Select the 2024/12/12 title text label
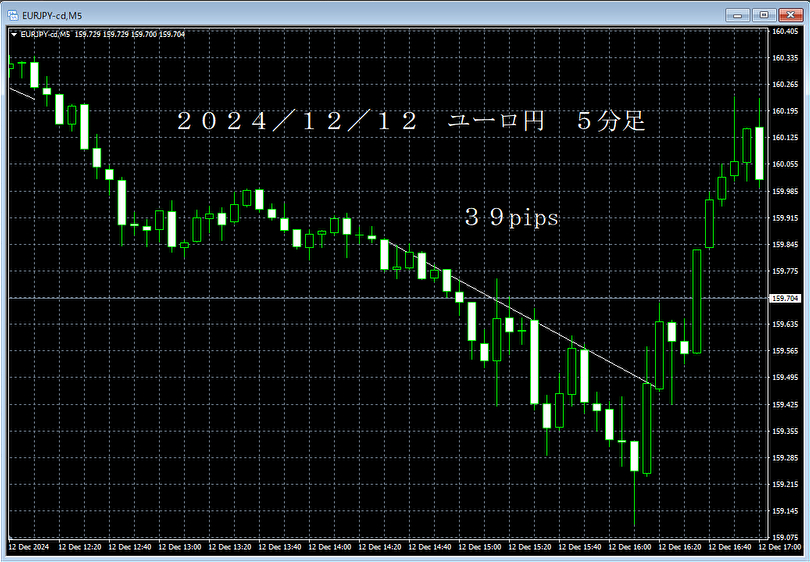This screenshot has width=810, height=562. pyautogui.click(x=411, y=121)
